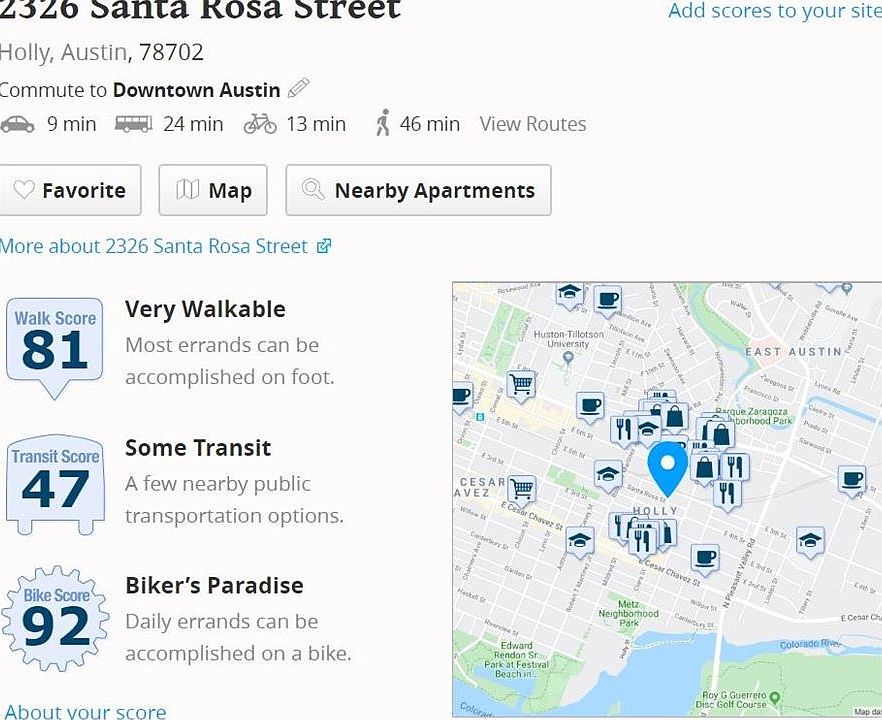This screenshot has height=720, width=882.
Task: Click the school marker in the map's top-left
Action: (570, 293)
